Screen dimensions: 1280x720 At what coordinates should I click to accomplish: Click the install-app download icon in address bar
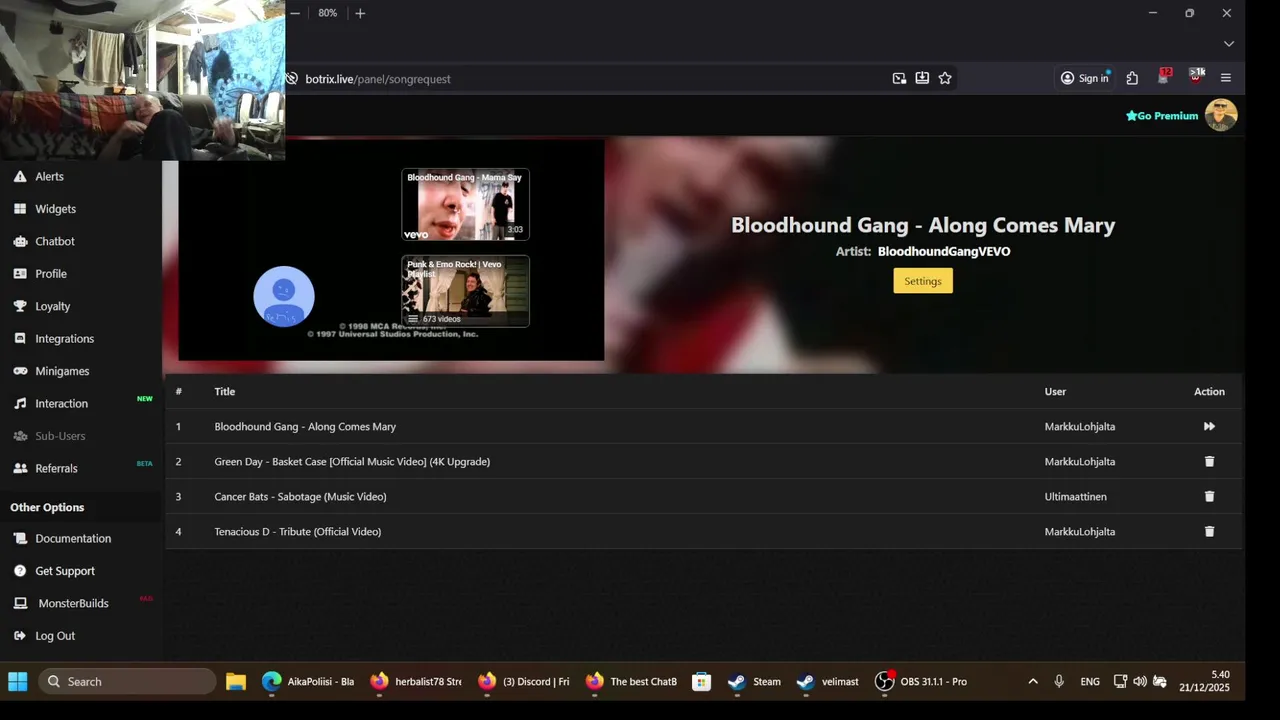pos(922,78)
